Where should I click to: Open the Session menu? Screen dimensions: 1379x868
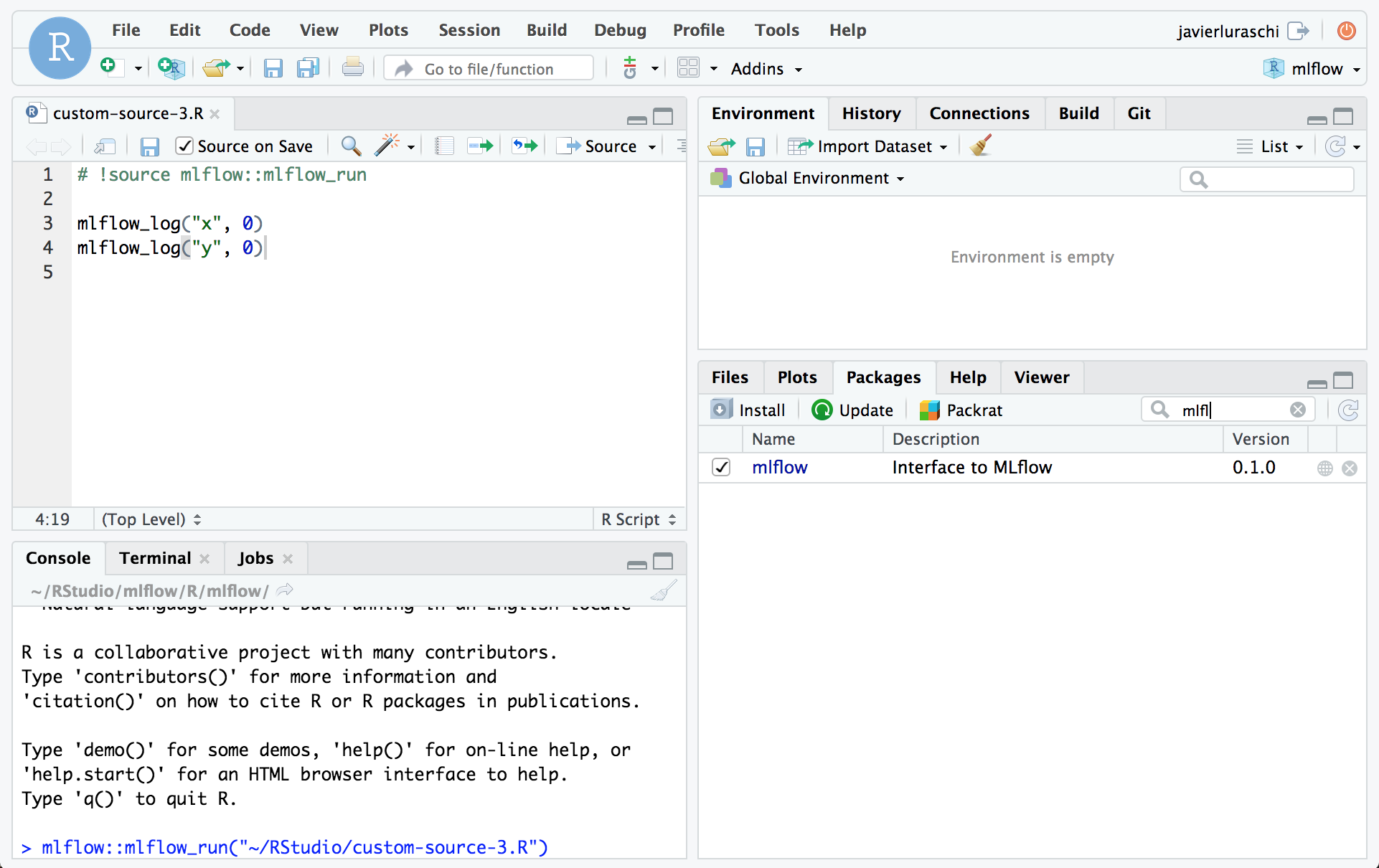469,30
